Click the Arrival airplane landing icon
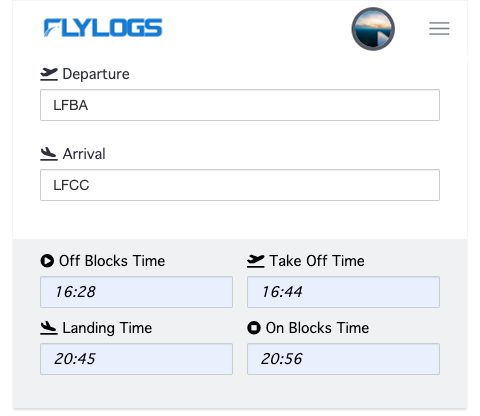 tap(49, 154)
